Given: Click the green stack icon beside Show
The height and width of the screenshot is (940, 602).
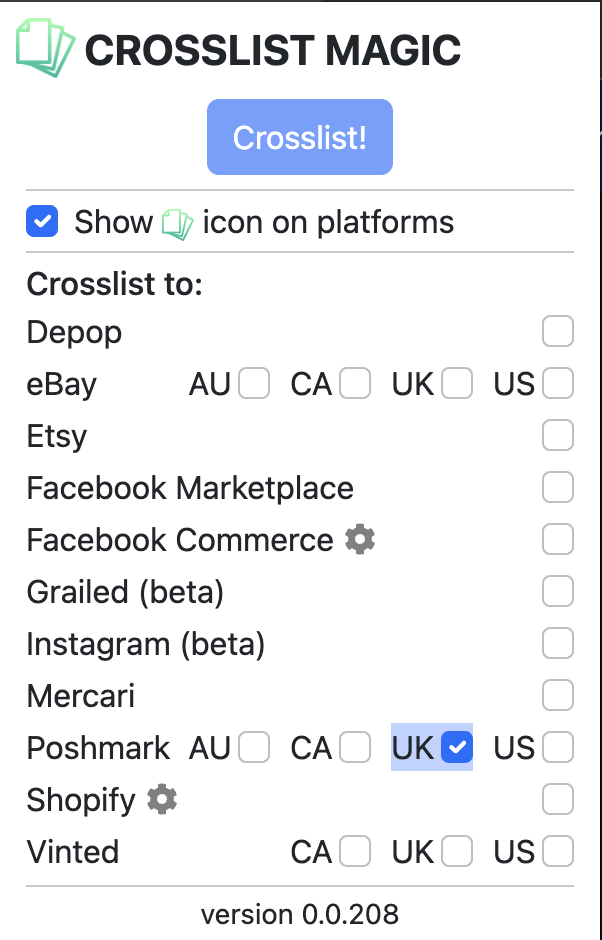Looking at the screenshot, I should click(178, 221).
